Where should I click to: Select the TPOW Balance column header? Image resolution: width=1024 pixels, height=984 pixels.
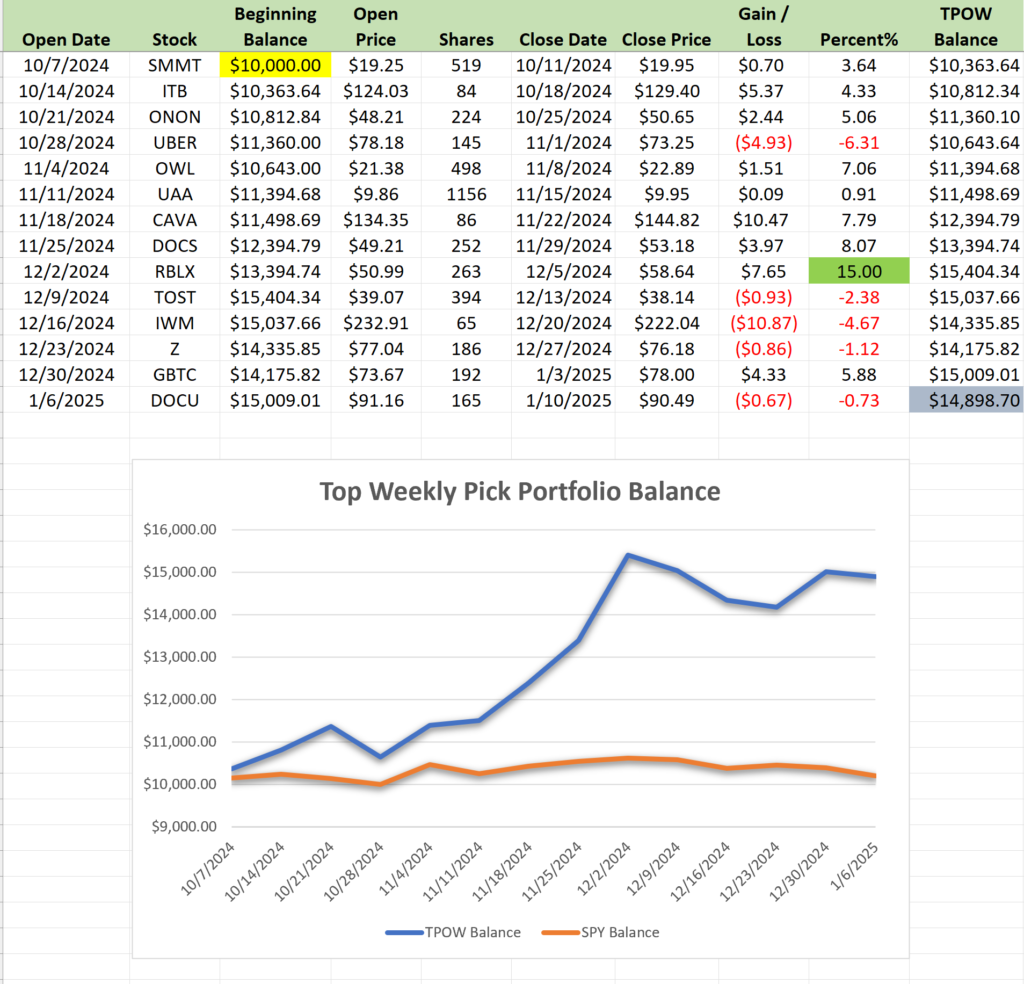pos(965,27)
